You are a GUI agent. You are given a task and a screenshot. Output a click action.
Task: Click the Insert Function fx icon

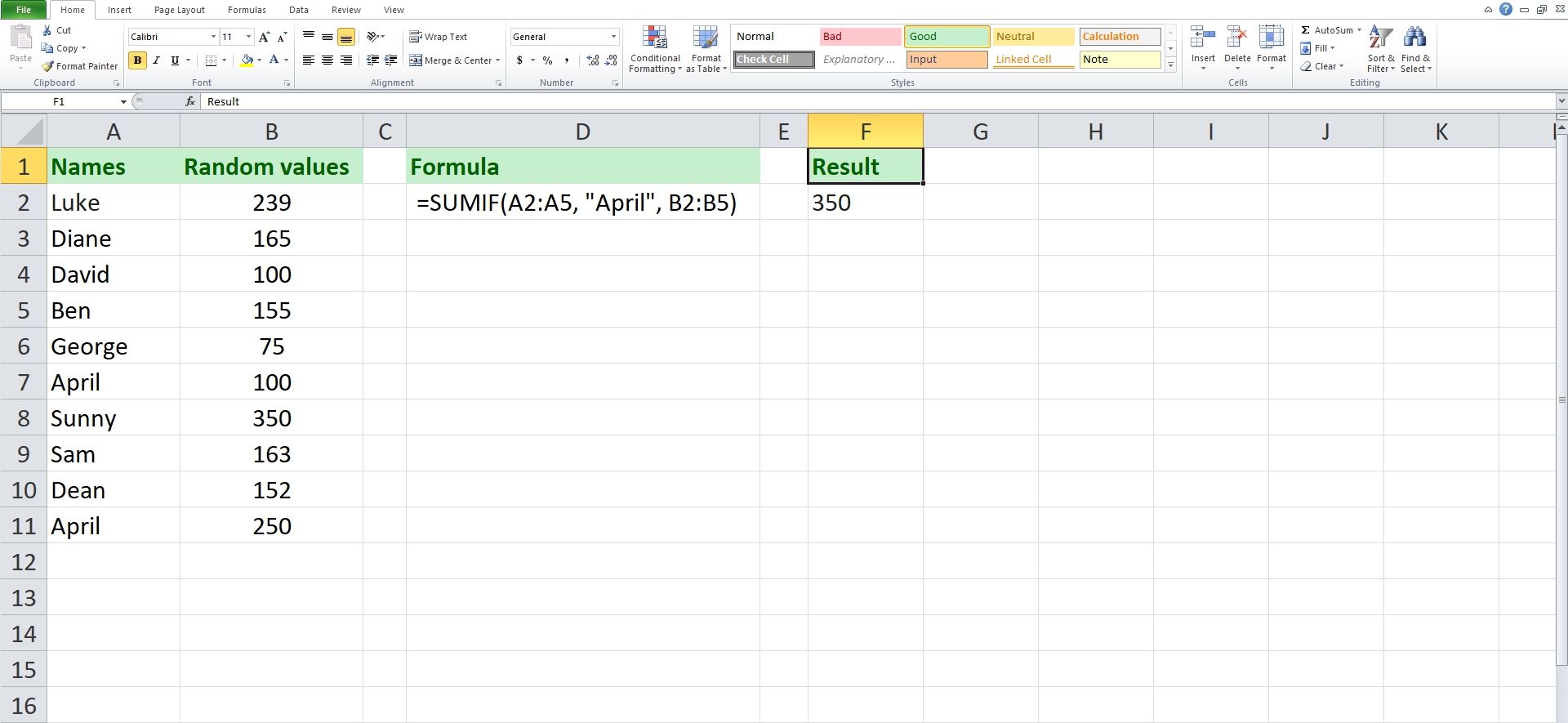[x=190, y=101]
